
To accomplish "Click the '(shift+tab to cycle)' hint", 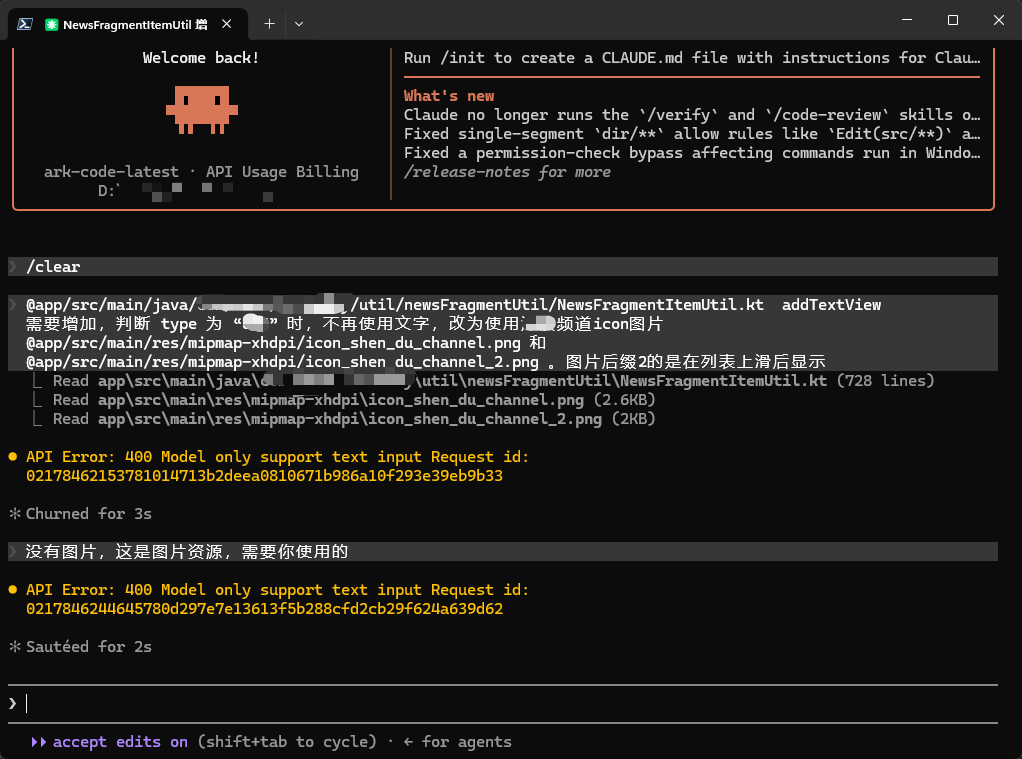I will (x=287, y=742).
